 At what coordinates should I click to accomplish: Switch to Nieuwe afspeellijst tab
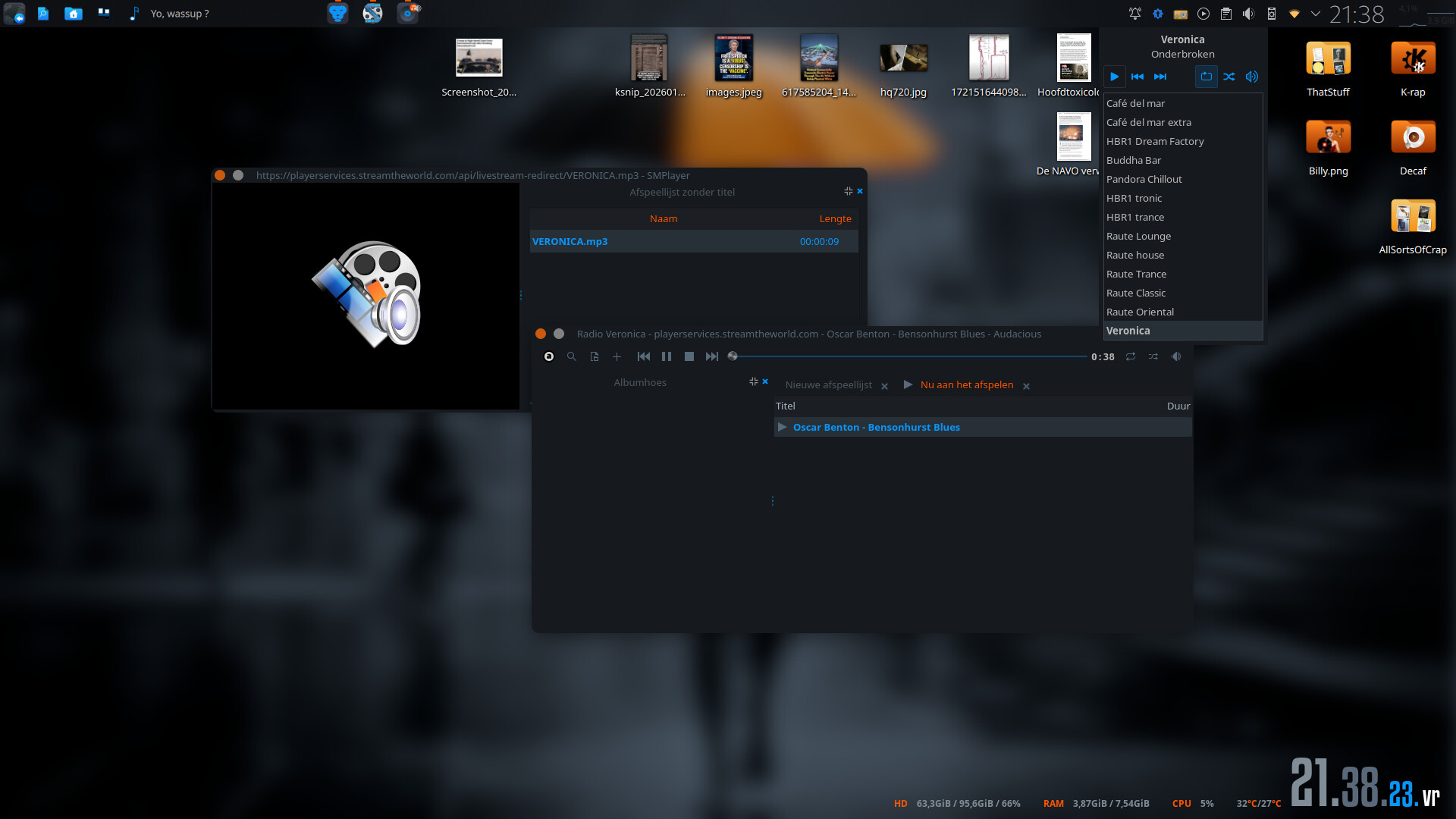(828, 385)
